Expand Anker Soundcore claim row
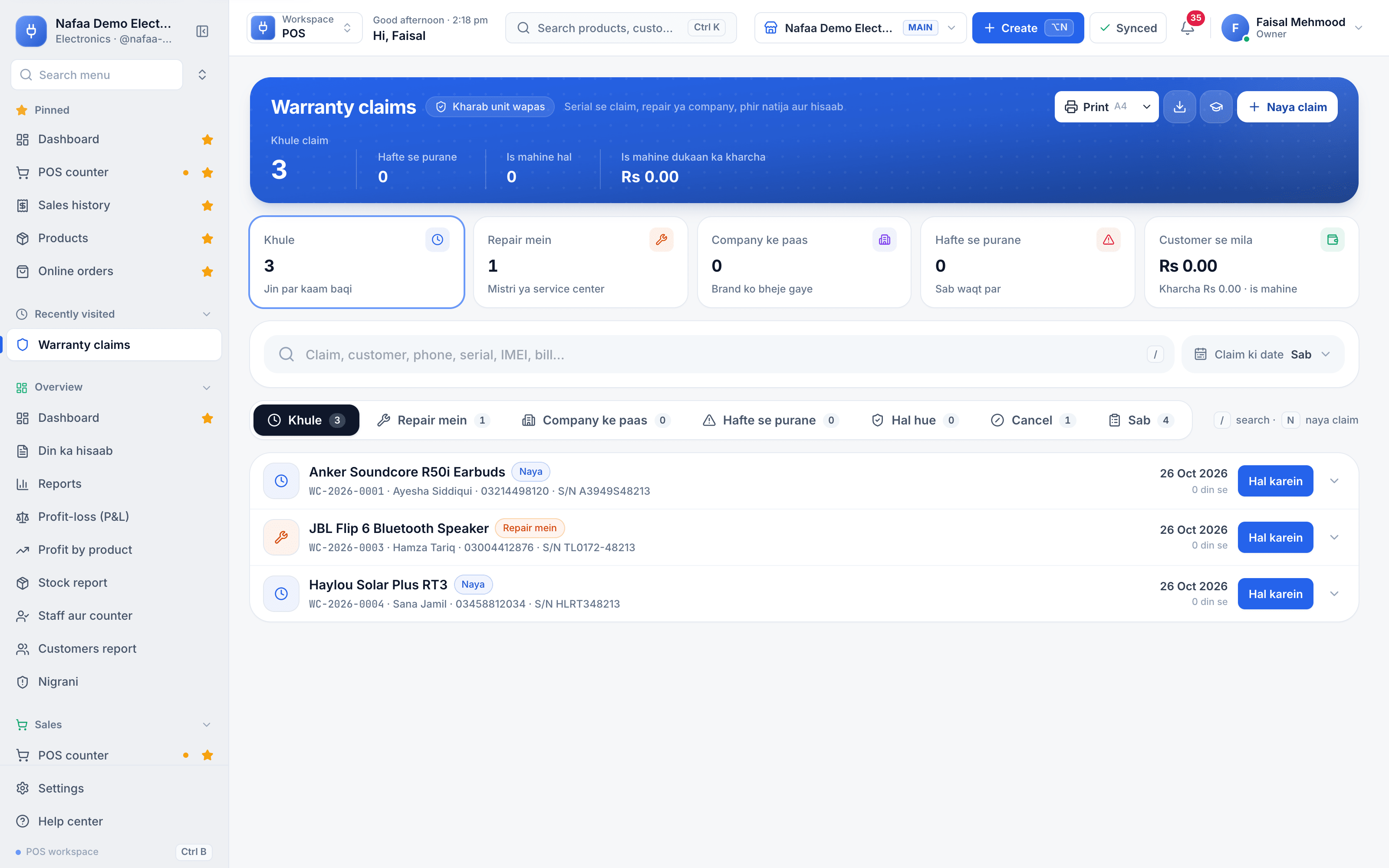Viewport: 1389px width, 868px height. tap(1334, 481)
